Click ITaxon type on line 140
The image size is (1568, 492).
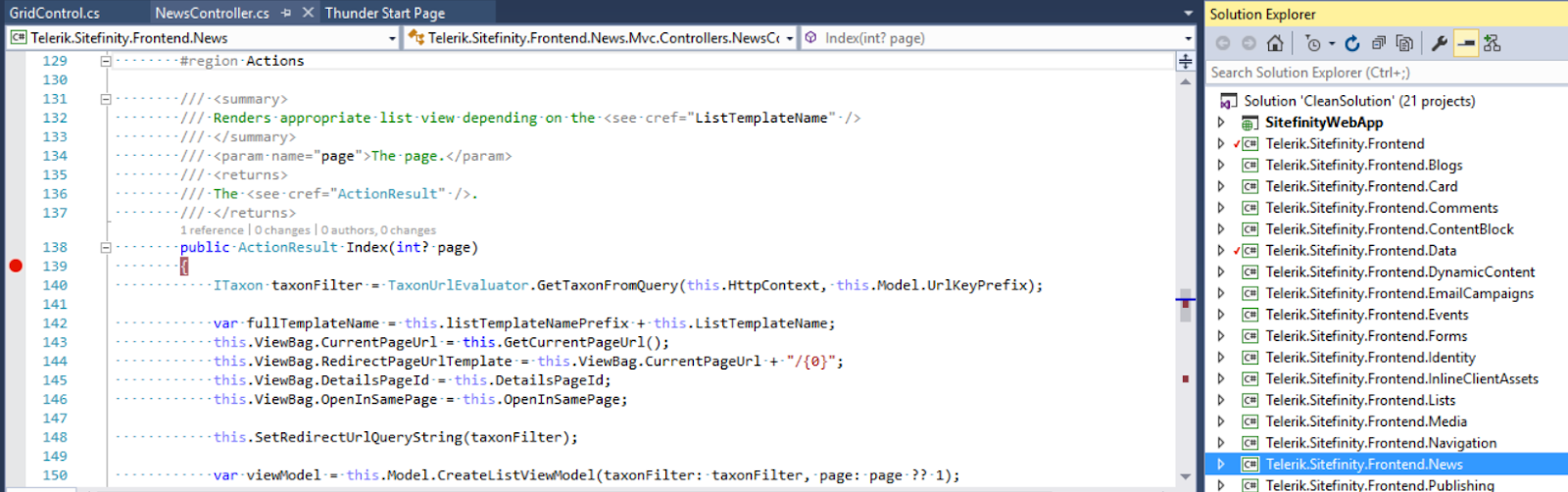click(238, 285)
